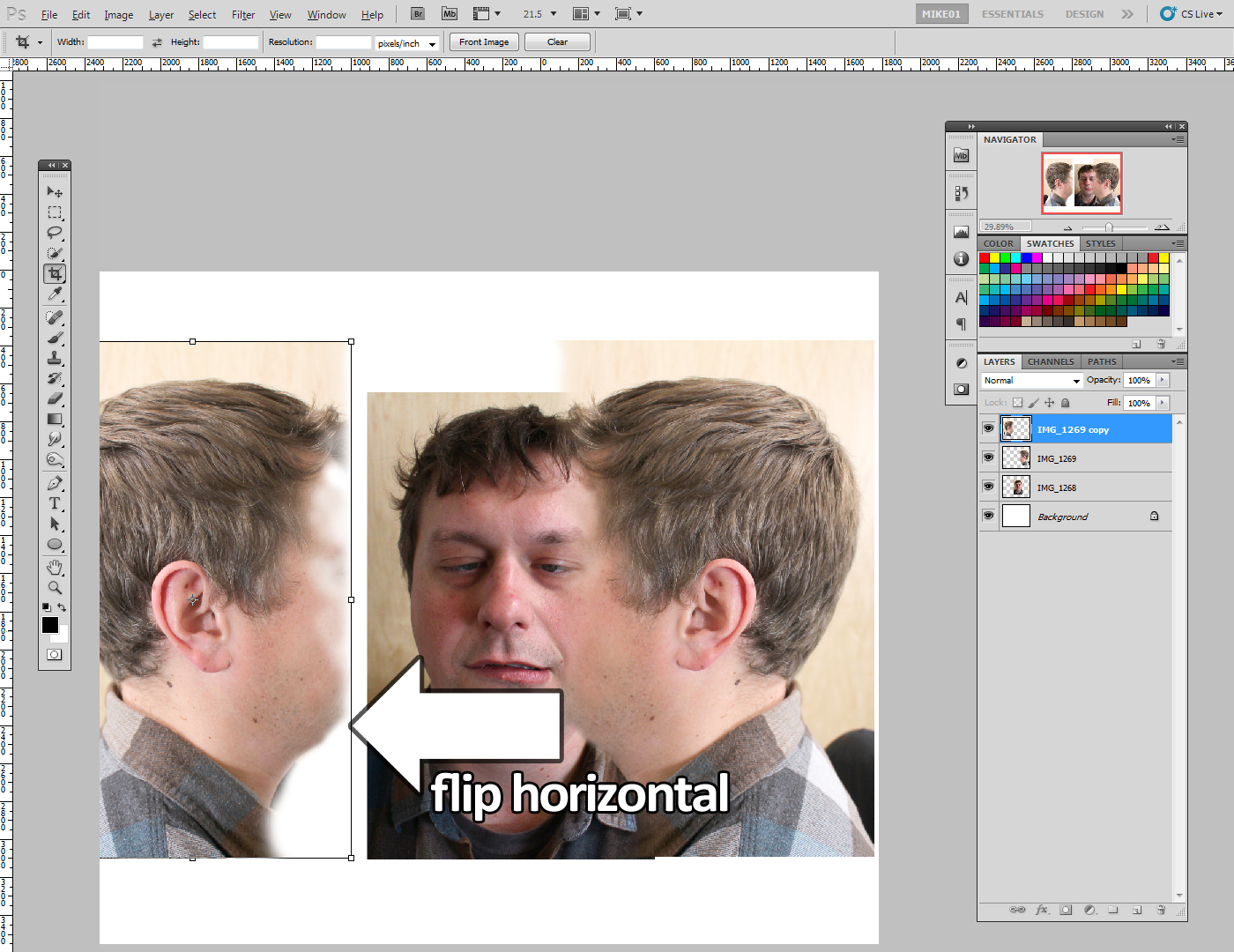Viewport: 1234px width, 952px height.
Task: Hide the IMG_1269 copy layer
Action: tap(988, 429)
